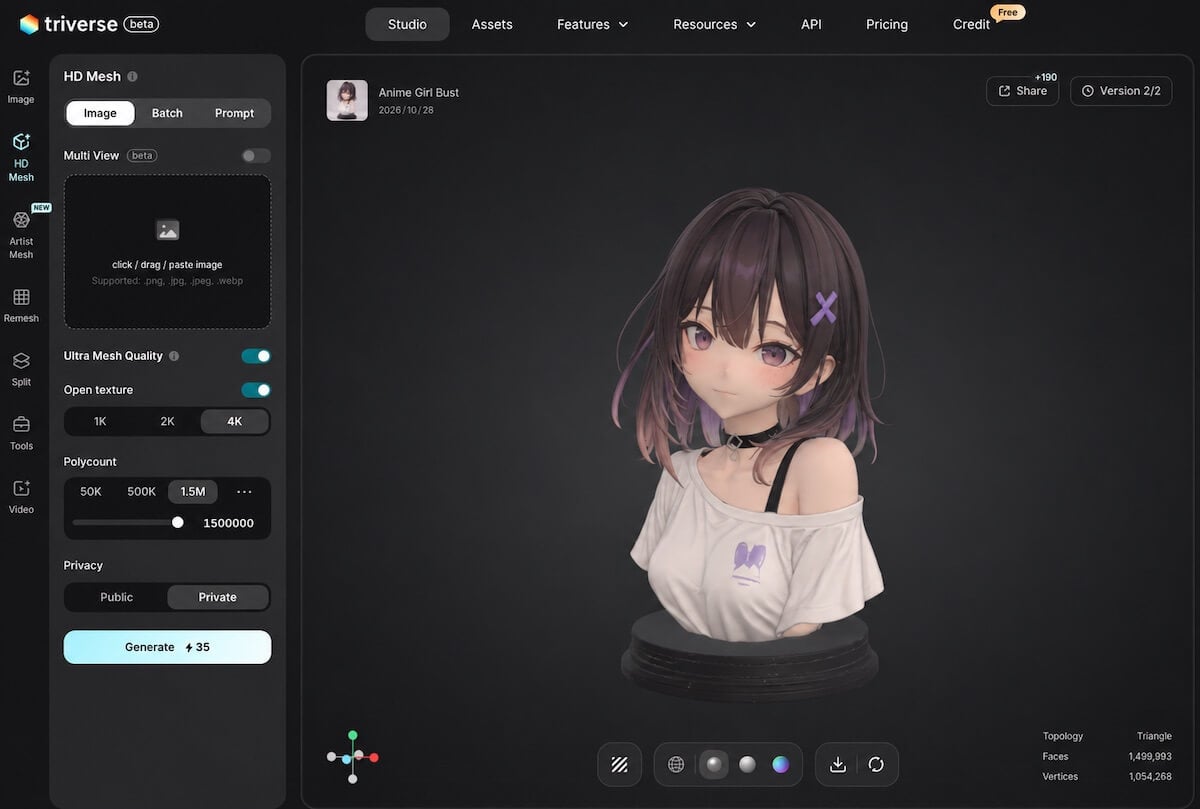1200x809 pixels.
Task: Open the Credit page
Action: pos(971,24)
